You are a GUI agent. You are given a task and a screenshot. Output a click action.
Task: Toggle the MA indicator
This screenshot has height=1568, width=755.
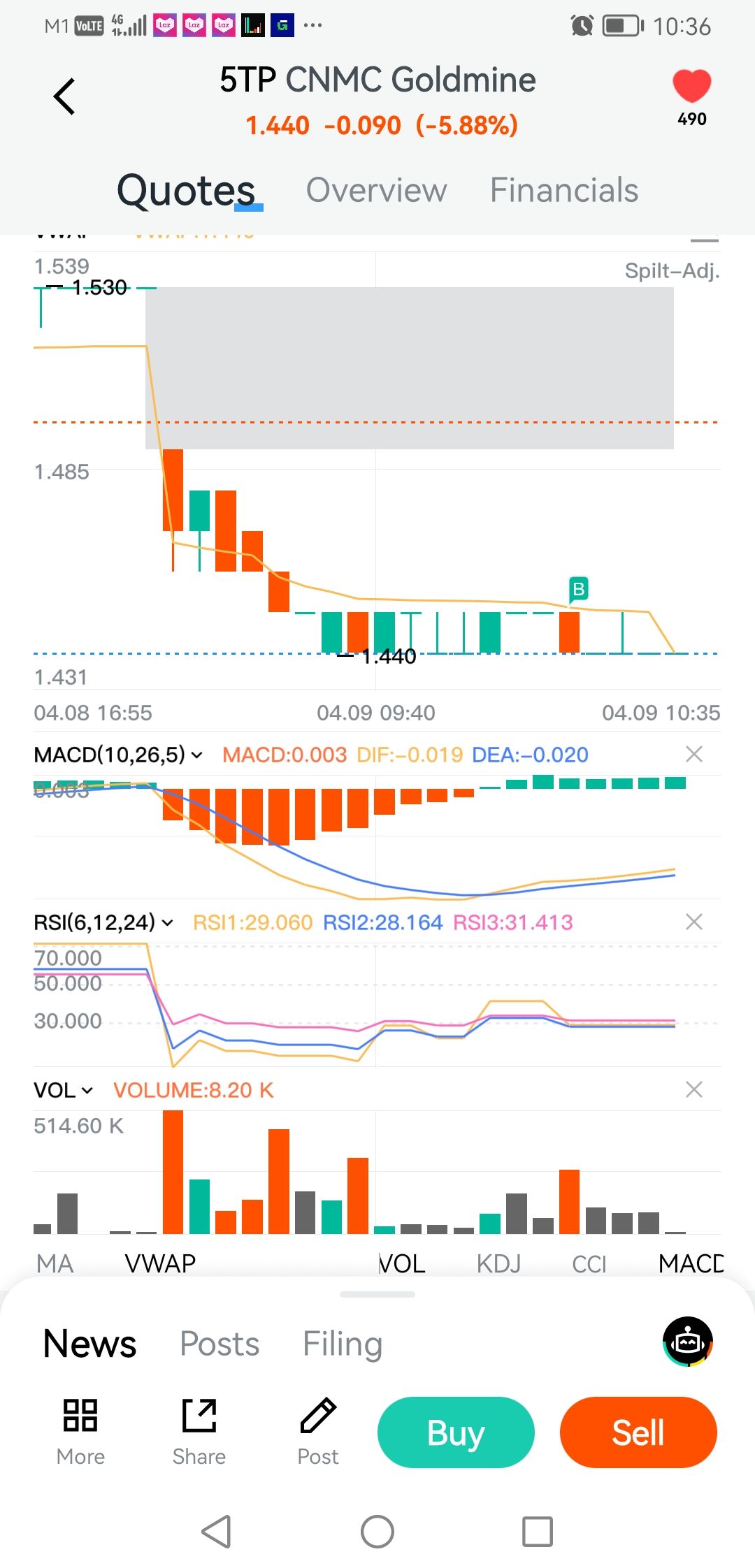point(55,1263)
